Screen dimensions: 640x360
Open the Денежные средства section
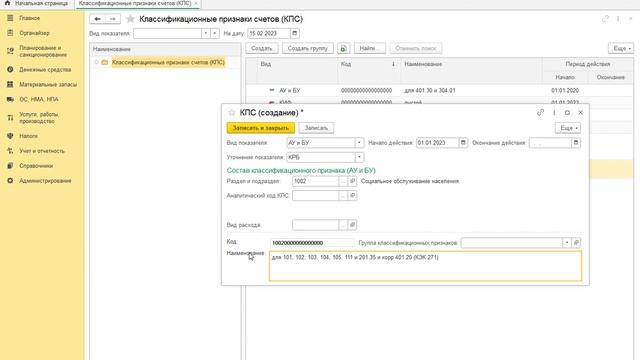coord(45,69)
